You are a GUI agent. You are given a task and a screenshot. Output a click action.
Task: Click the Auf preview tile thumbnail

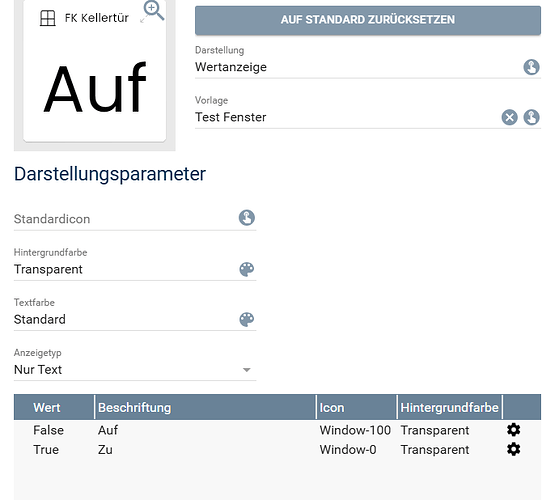(94, 71)
